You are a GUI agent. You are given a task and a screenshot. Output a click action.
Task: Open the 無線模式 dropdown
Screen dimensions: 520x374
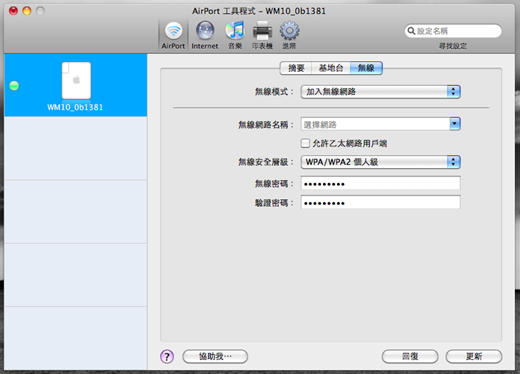381,92
